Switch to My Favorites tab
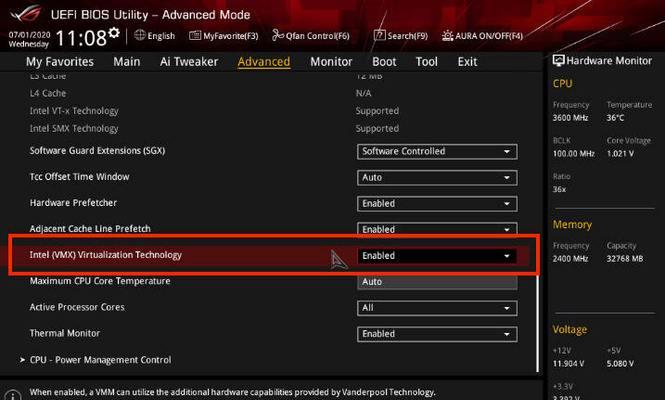 click(x=60, y=62)
